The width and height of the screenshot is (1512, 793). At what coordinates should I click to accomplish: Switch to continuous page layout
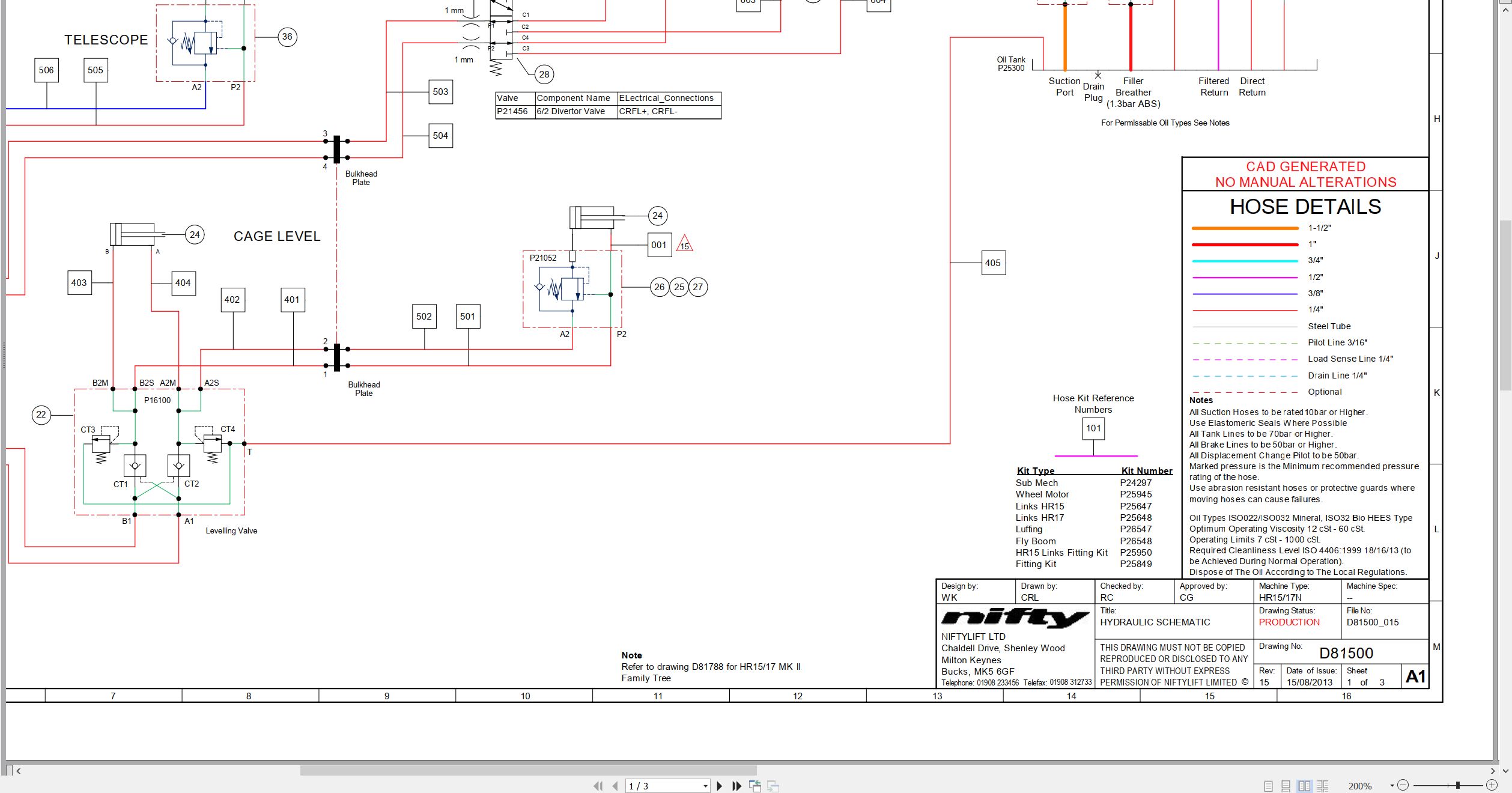point(1286,786)
